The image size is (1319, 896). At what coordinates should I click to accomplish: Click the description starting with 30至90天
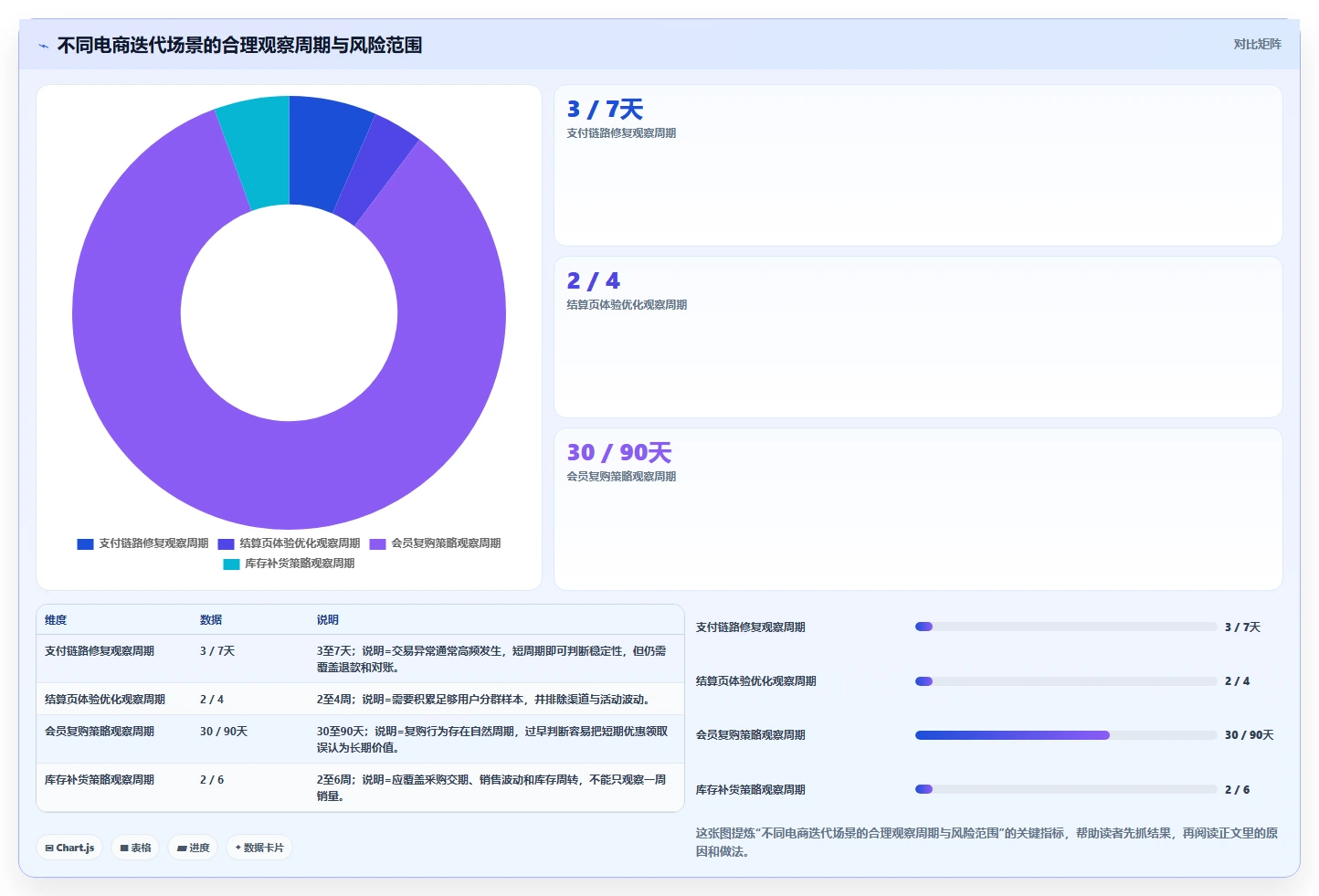492,739
